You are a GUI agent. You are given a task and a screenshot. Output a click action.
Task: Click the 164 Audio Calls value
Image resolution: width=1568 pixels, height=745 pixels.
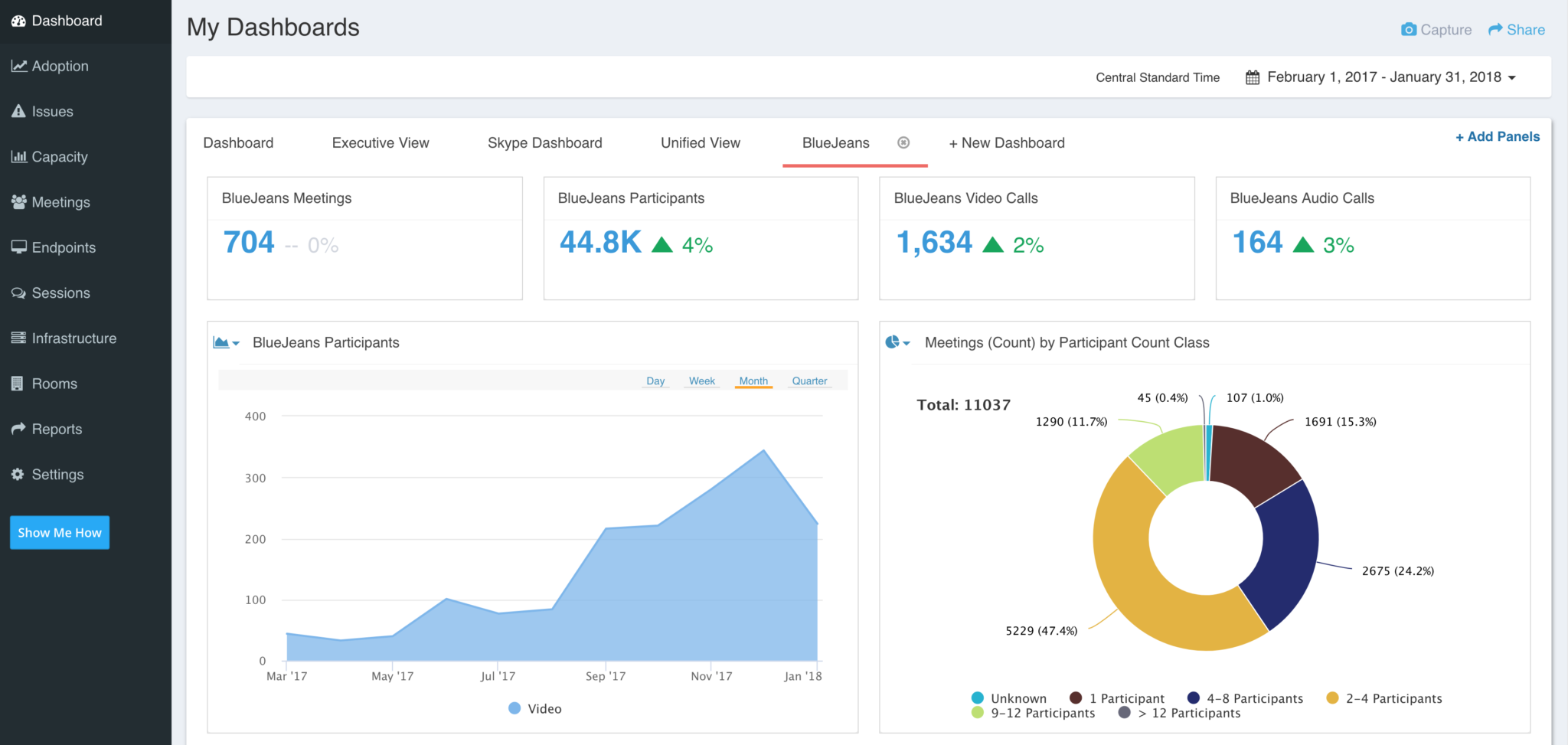[1257, 243]
